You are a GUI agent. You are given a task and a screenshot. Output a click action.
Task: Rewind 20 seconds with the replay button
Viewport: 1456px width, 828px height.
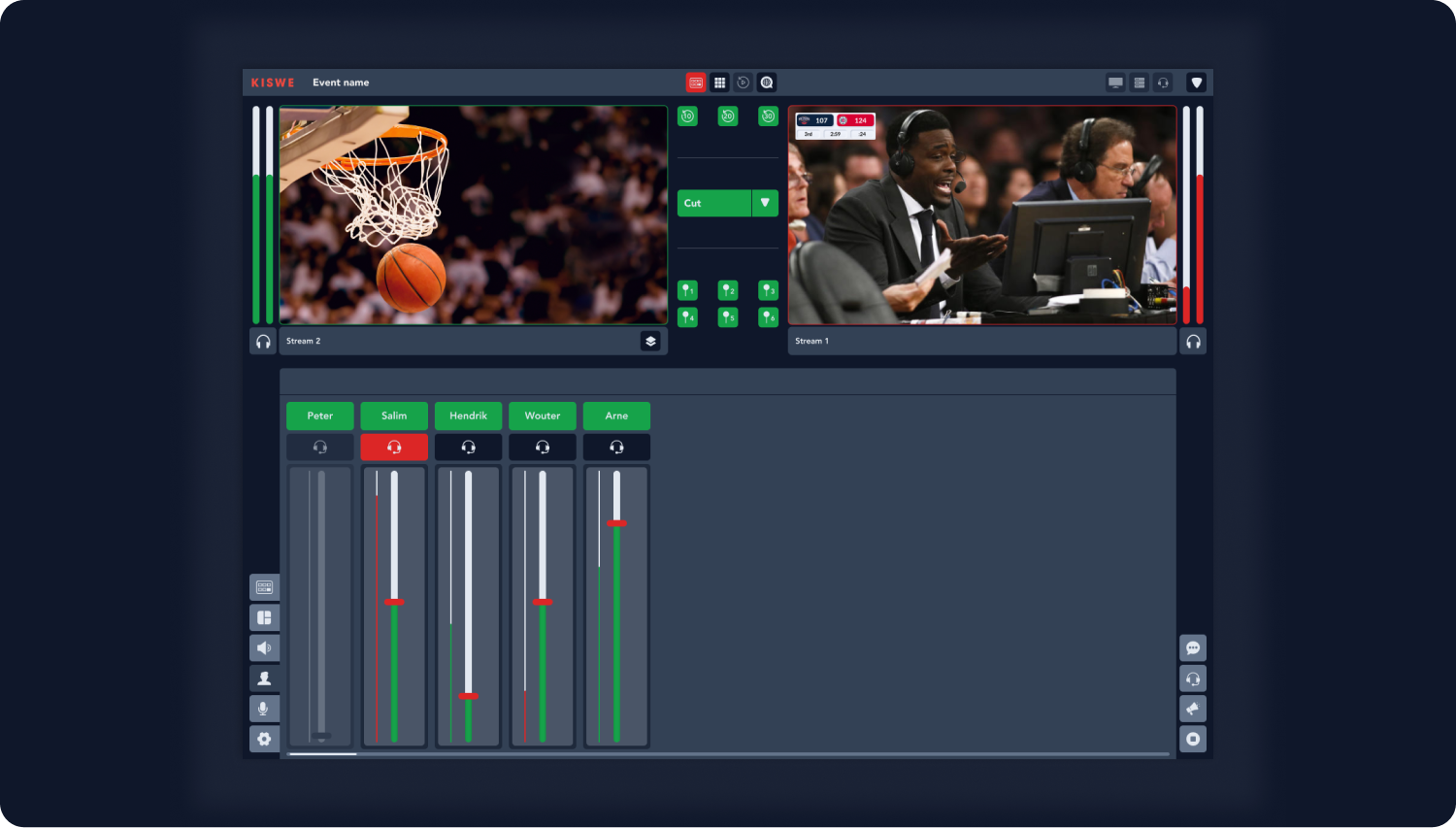point(728,116)
